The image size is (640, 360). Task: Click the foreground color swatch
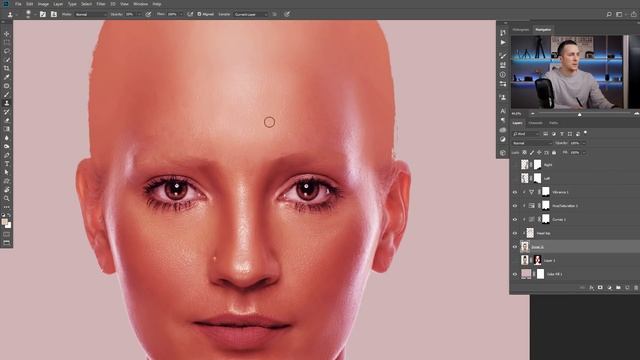[x=4, y=222]
